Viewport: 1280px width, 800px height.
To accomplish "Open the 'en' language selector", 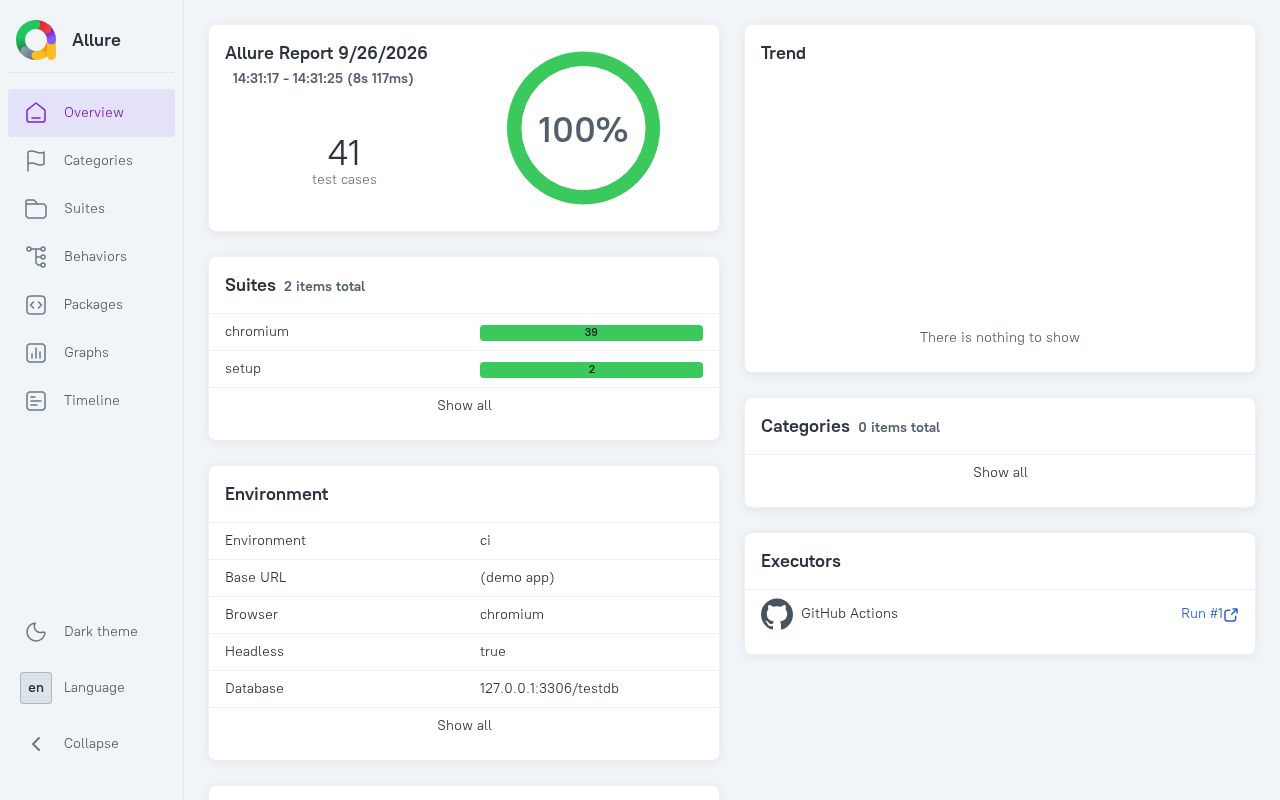I will (x=36, y=688).
